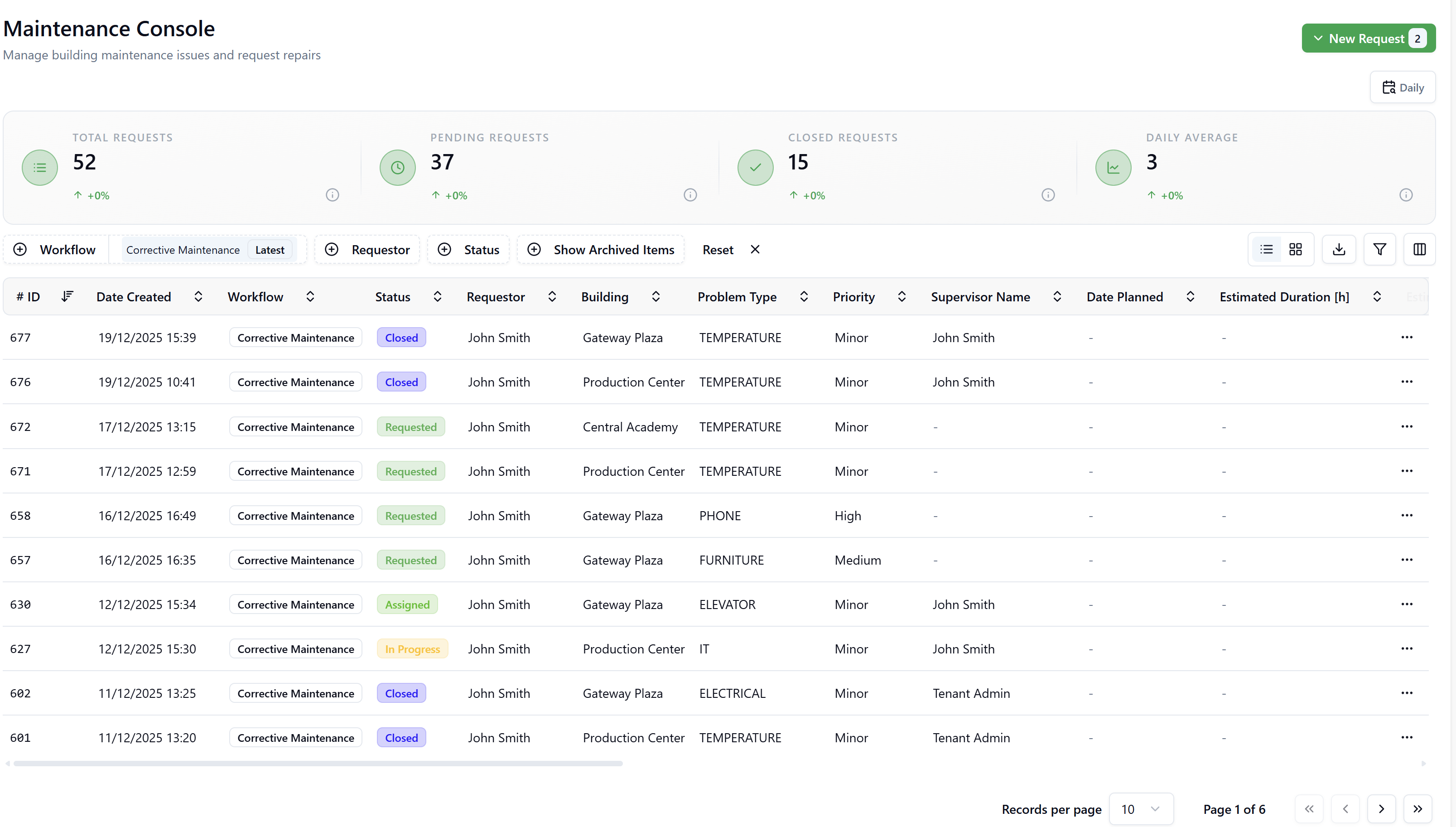The image size is (1456, 827).
Task: Click the horizontal table scrollbar
Action: [x=318, y=764]
